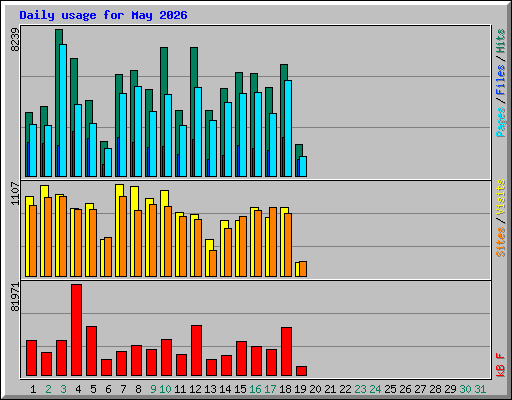Click day 24 on the axis
The height and width of the screenshot is (400, 512).
(x=375, y=389)
